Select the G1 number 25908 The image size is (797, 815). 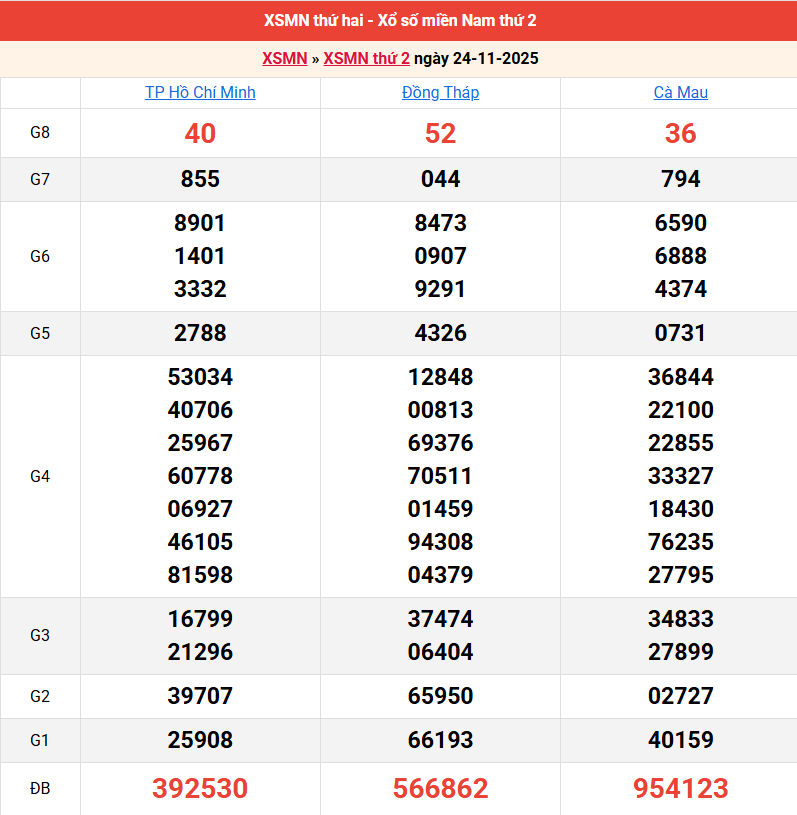(x=200, y=740)
